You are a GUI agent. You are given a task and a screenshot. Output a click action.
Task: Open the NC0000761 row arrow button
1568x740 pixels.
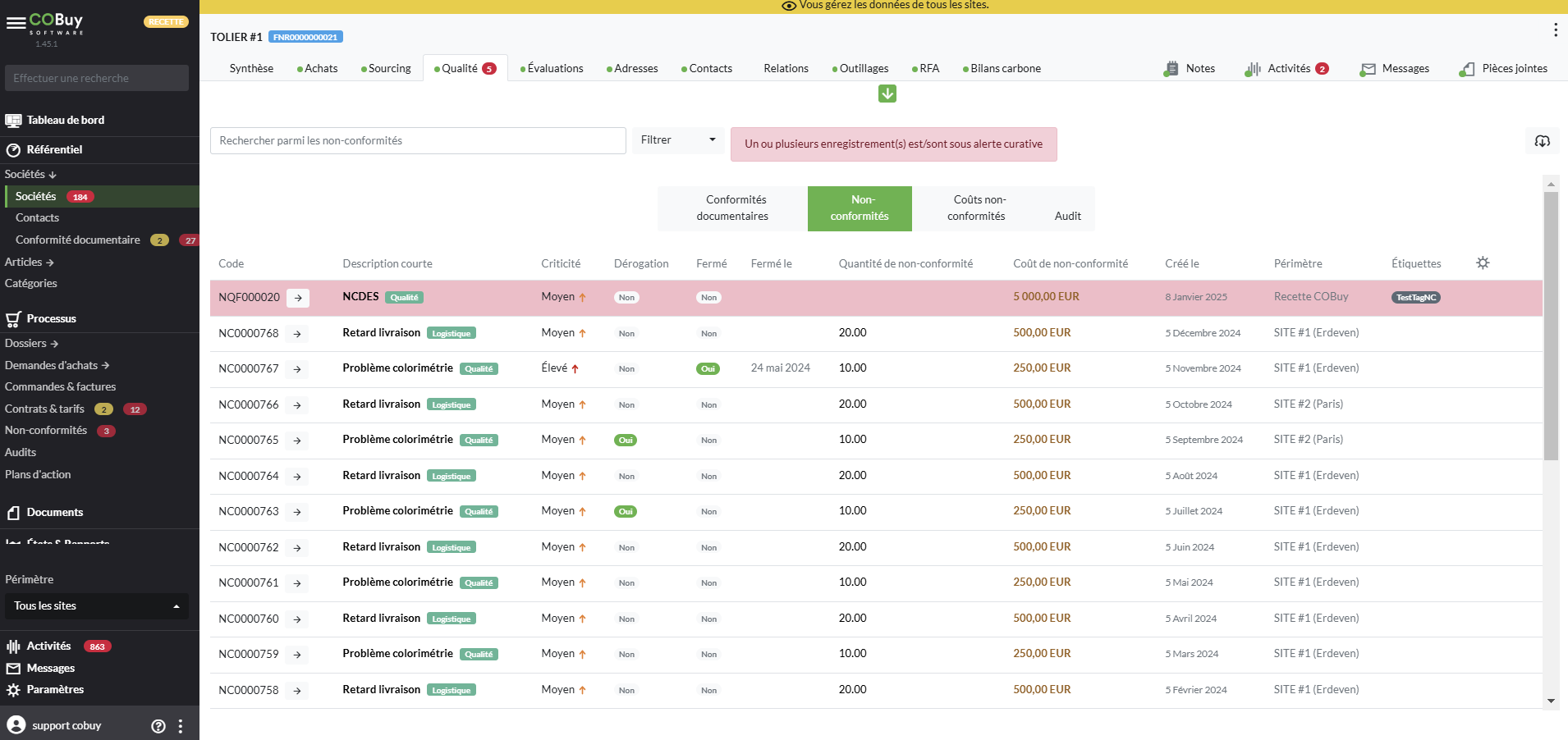pos(297,583)
